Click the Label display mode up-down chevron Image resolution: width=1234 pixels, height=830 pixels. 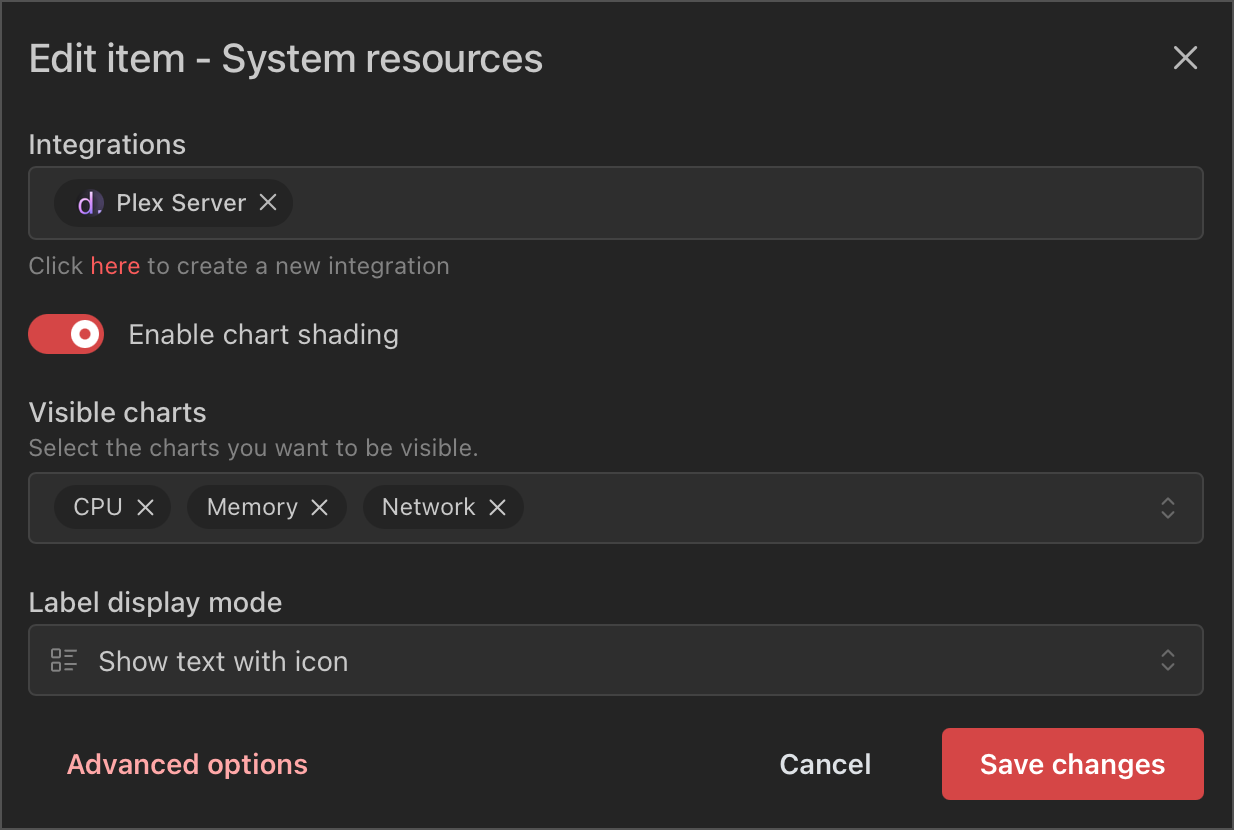point(1167,661)
